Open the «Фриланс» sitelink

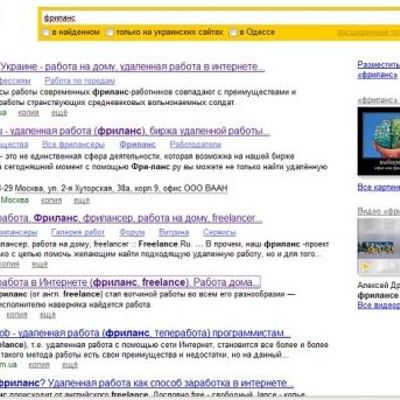click(137, 144)
